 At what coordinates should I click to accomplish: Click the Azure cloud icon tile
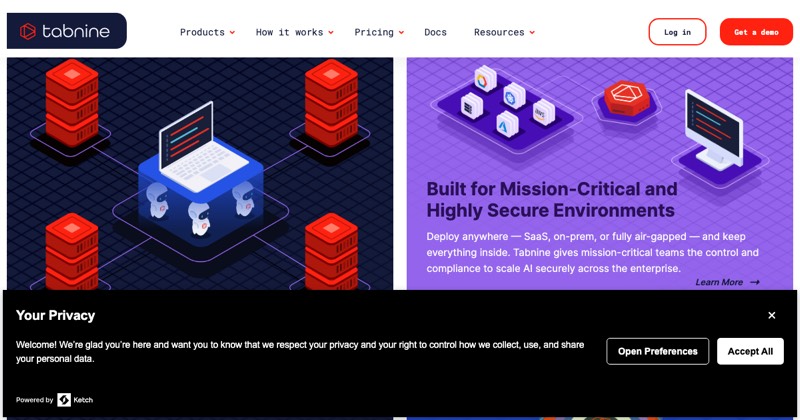tap(507, 124)
